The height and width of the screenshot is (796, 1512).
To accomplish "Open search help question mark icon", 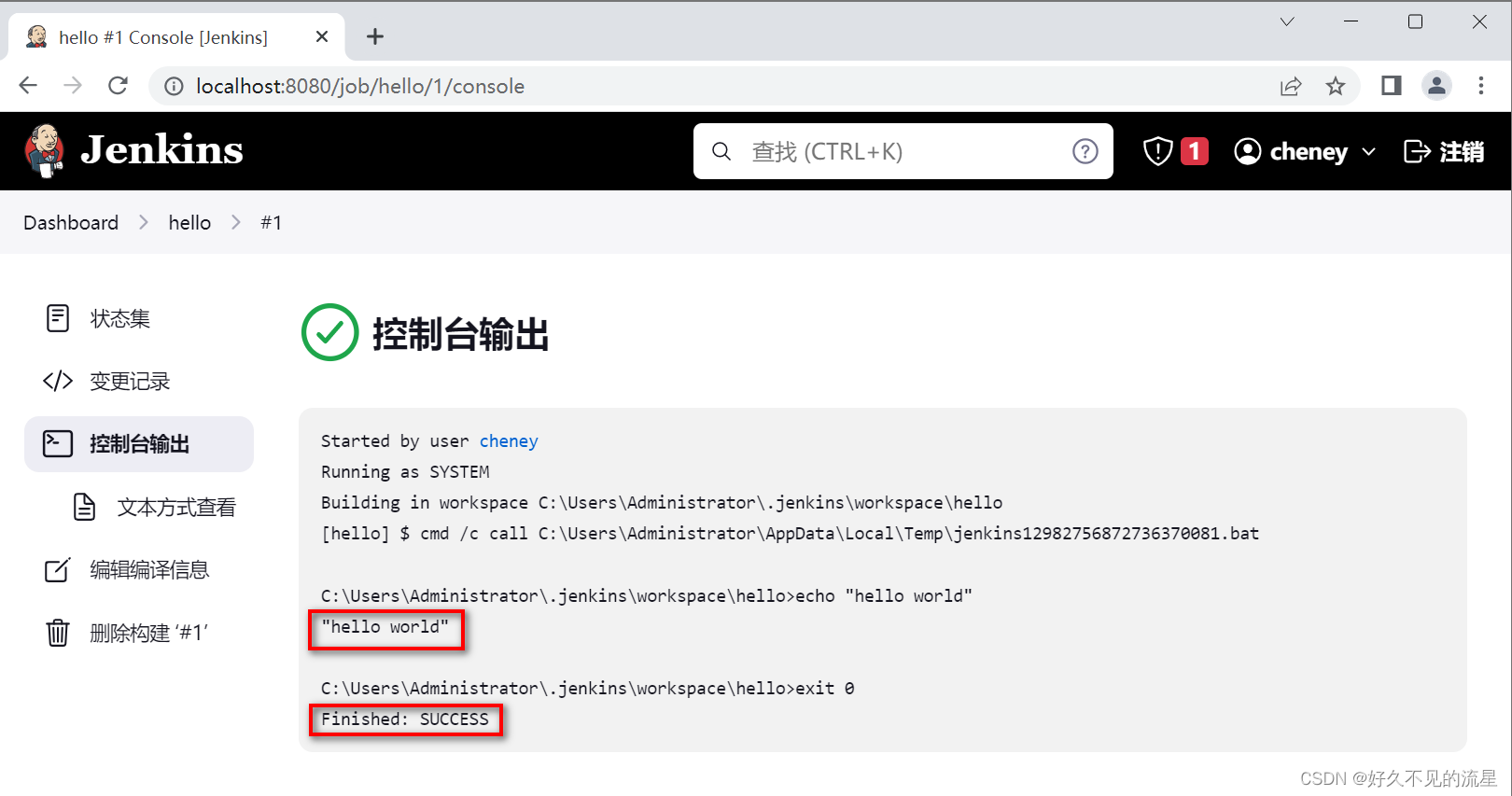I will 1085,151.
